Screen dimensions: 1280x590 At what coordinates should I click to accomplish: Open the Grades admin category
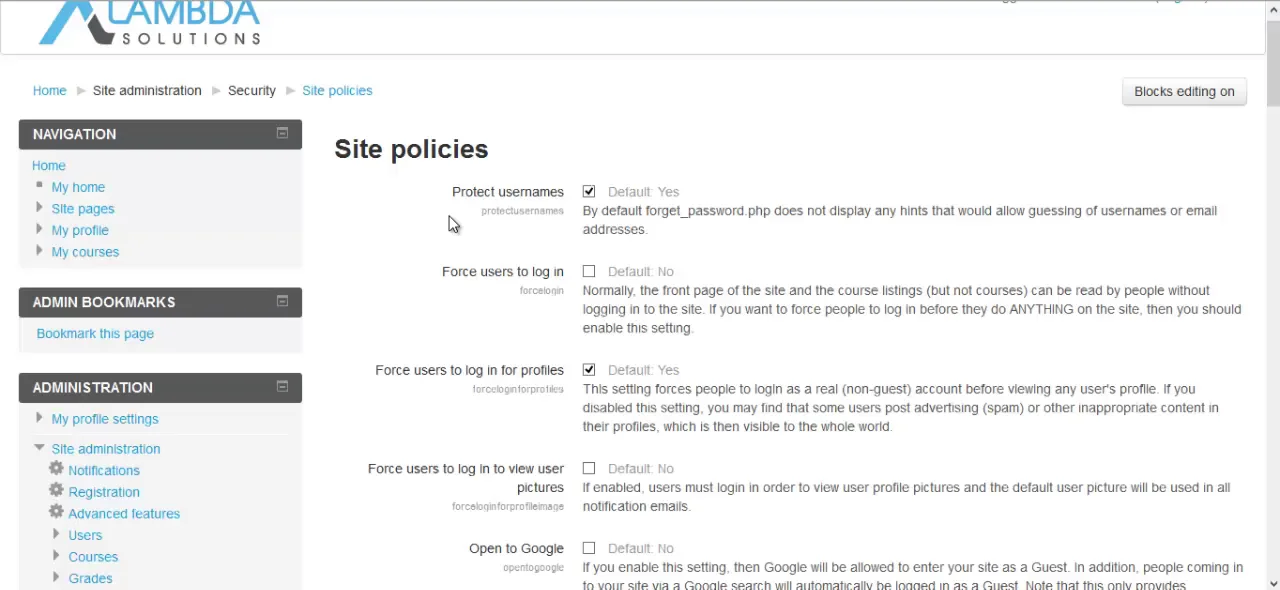click(90, 578)
